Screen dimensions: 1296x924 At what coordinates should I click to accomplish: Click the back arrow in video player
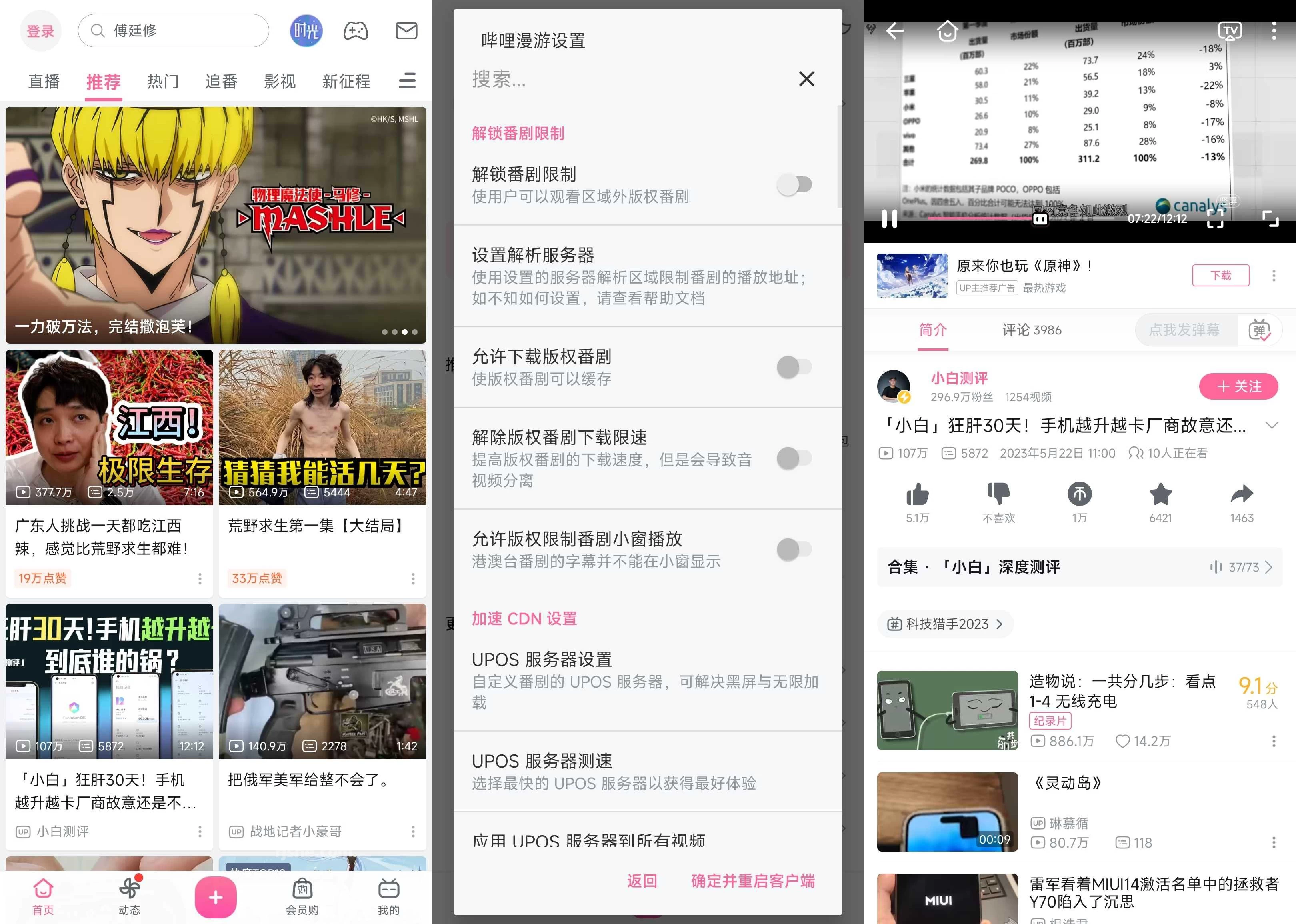pyautogui.click(x=894, y=31)
